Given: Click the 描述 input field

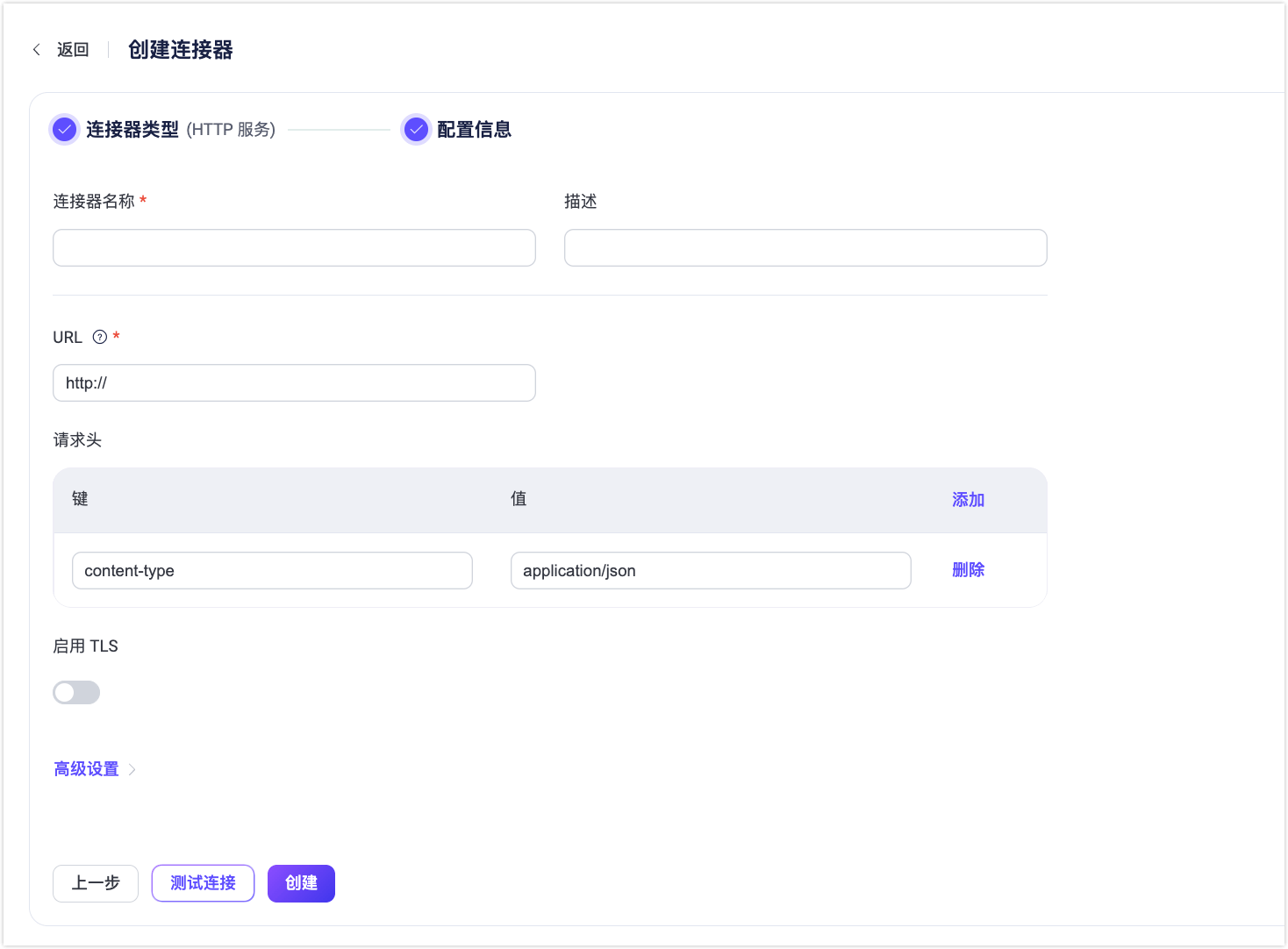Looking at the screenshot, I should click(805, 247).
